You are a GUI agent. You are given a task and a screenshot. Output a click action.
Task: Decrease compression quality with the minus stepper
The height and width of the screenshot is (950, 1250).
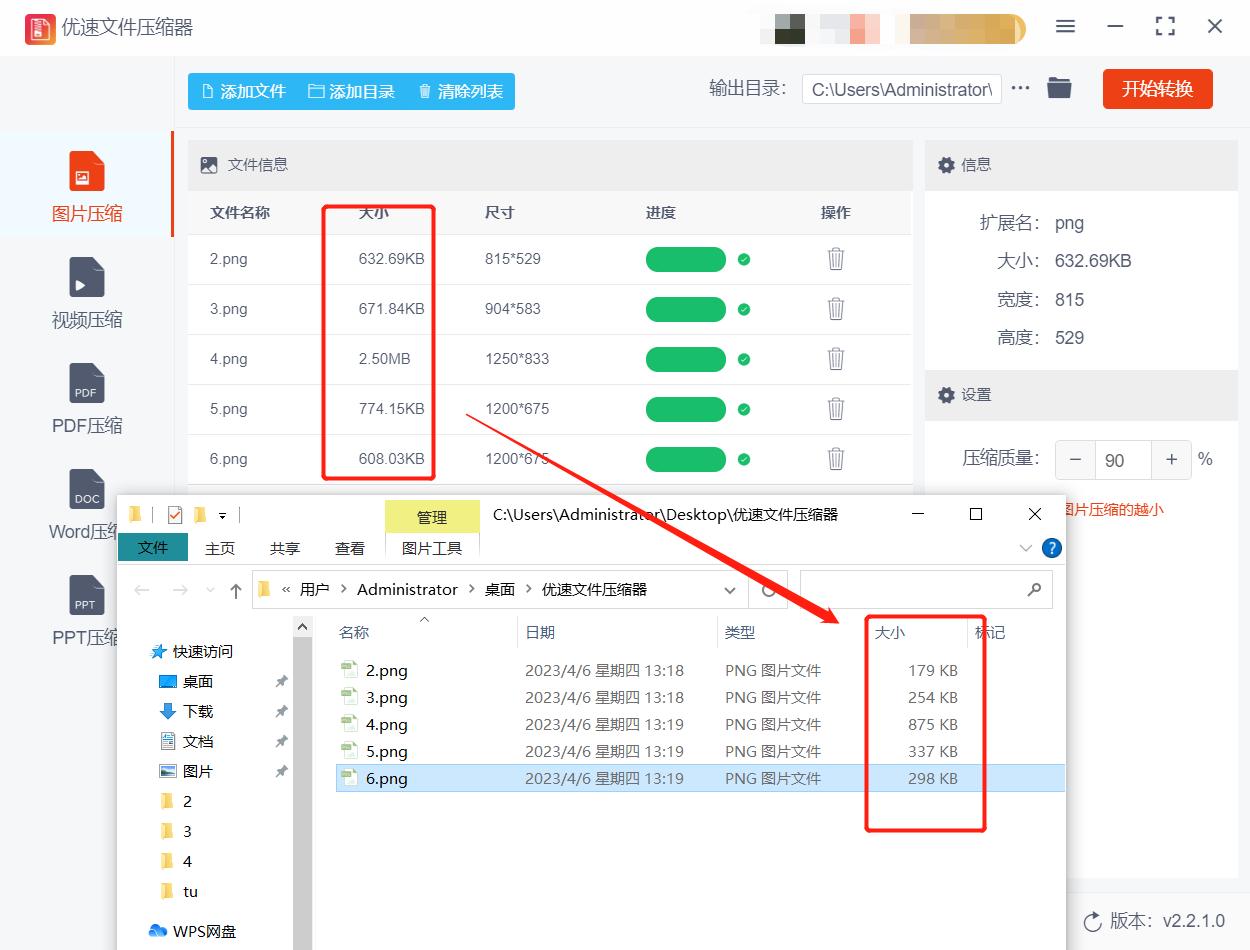click(1075, 459)
